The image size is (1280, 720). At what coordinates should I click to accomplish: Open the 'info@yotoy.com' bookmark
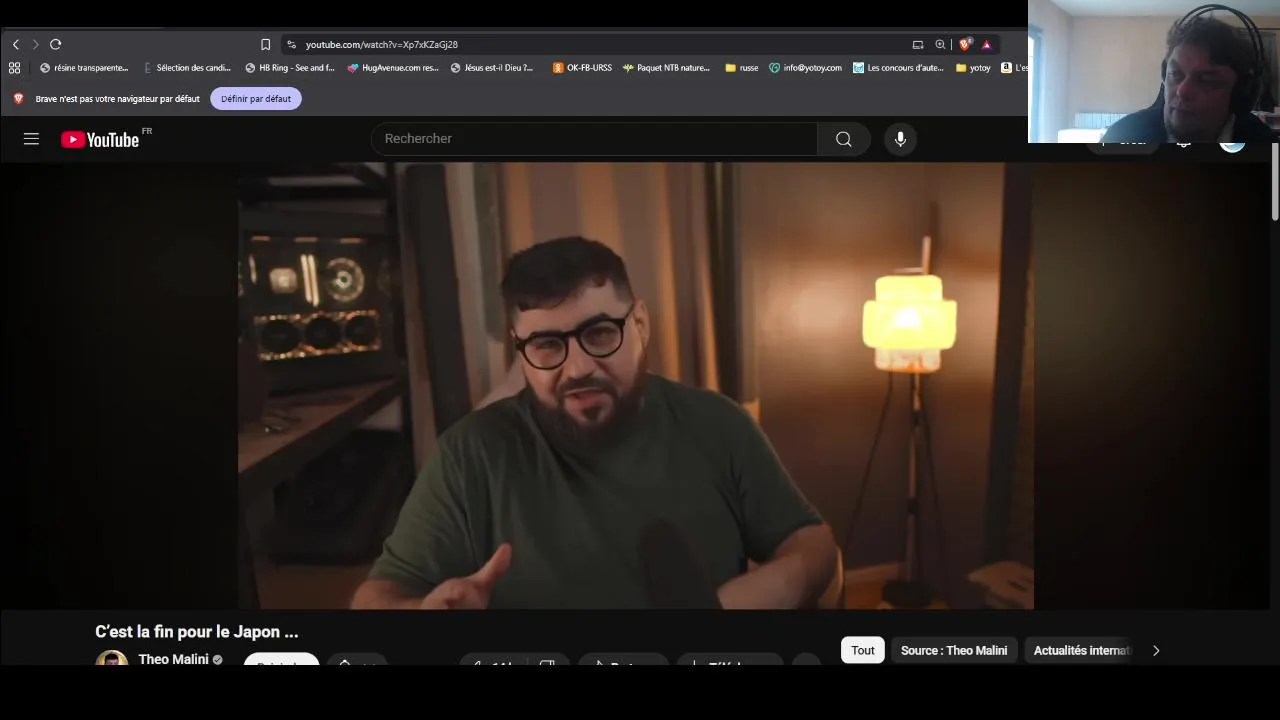(805, 68)
